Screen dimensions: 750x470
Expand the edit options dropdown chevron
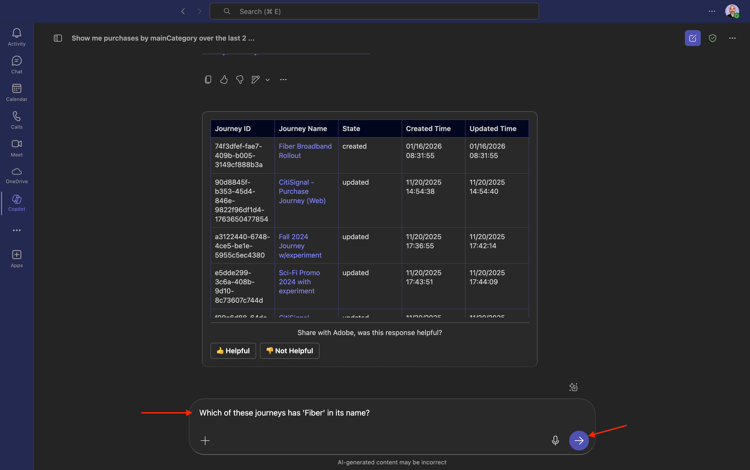point(268,80)
